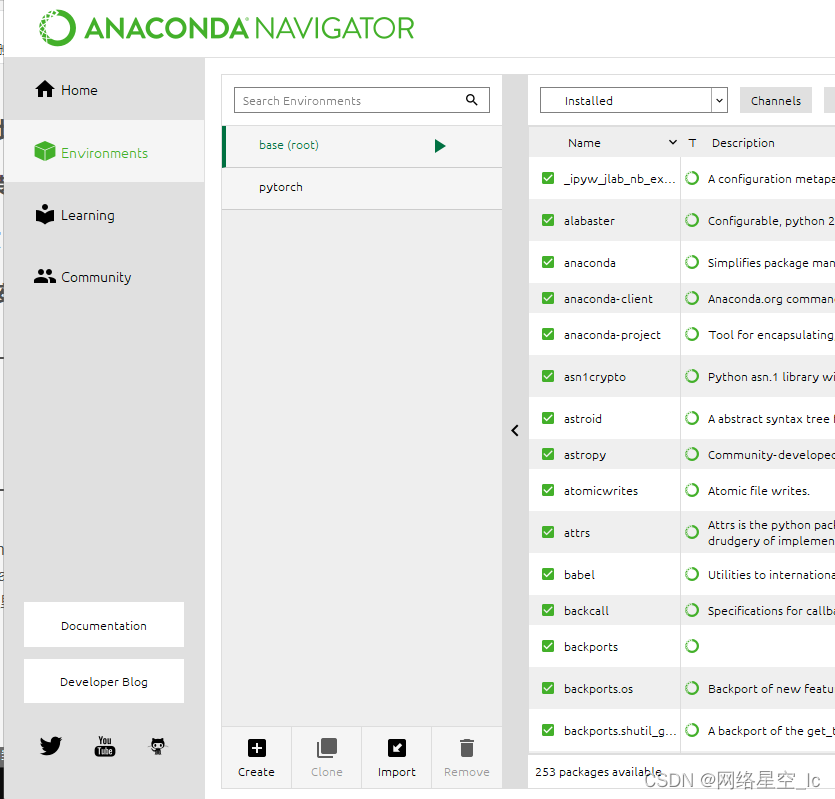Click the Home house icon
The height and width of the screenshot is (799, 835).
(45, 89)
